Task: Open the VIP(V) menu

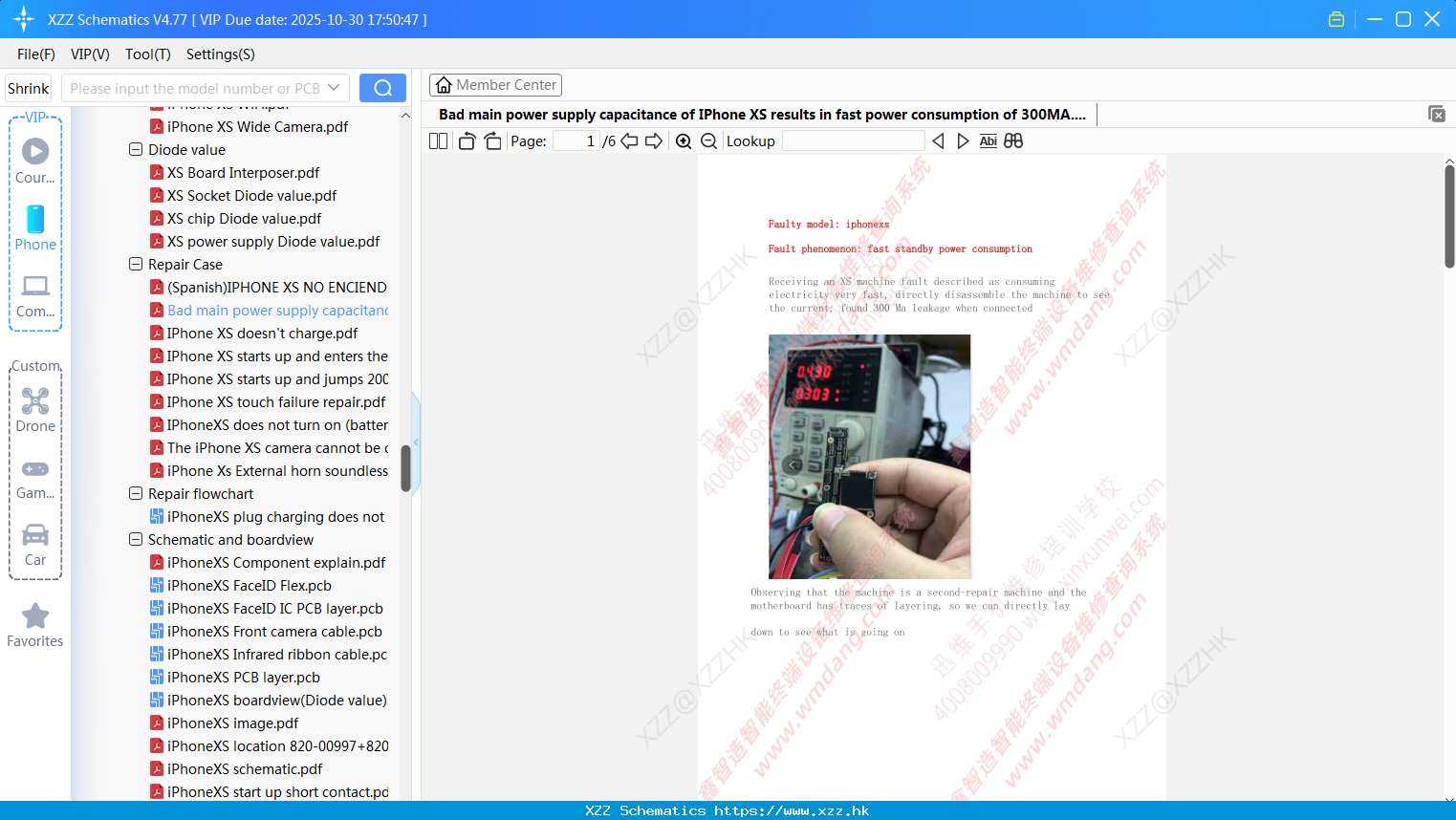Action: click(x=90, y=54)
